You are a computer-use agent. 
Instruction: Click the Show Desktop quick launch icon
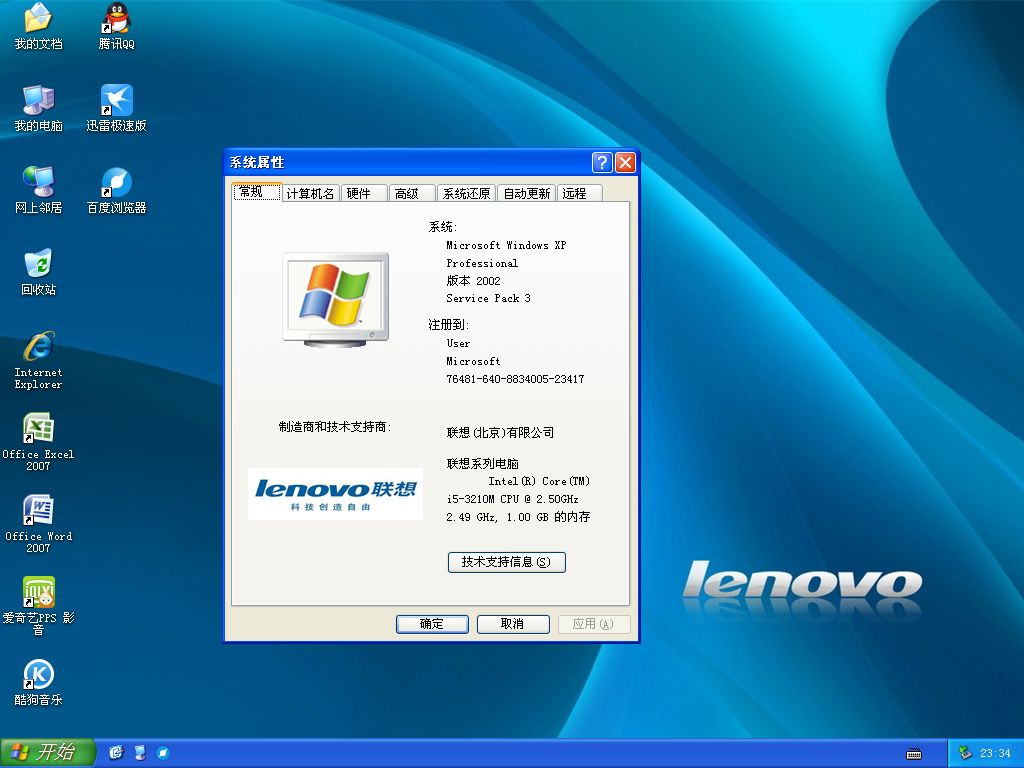(x=138, y=752)
